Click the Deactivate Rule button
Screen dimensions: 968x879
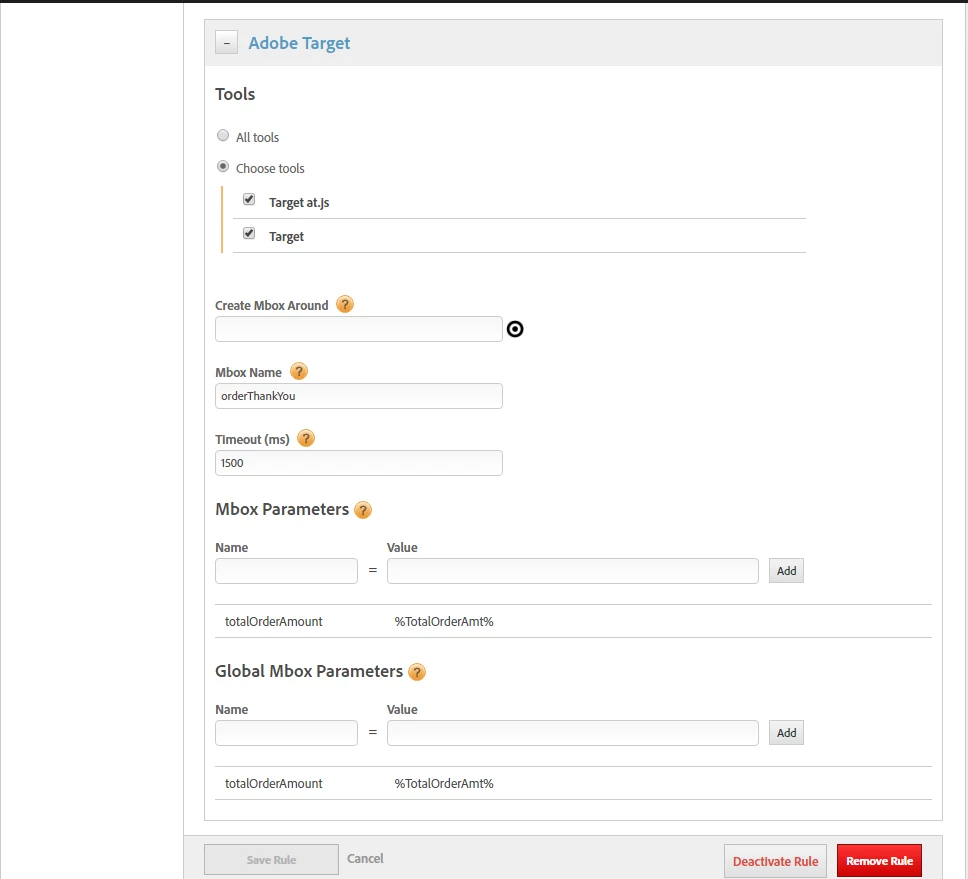(x=775, y=861)
